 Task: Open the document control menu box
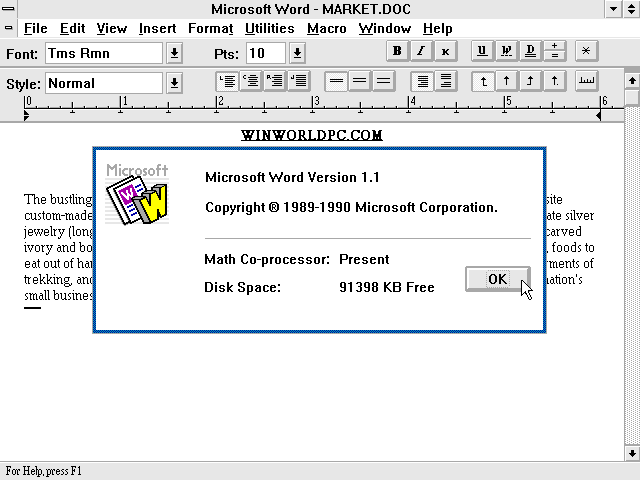tap(8, 28)
